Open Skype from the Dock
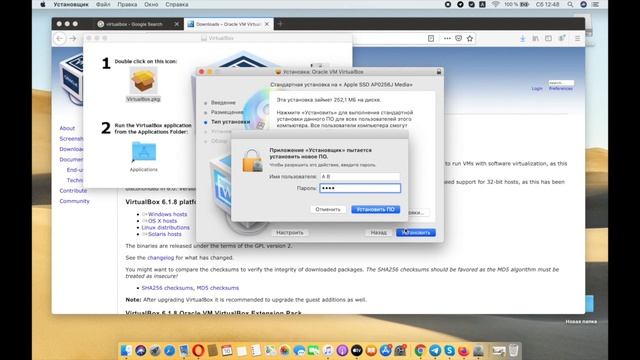 pyautogui.click(x=449, y=350)
